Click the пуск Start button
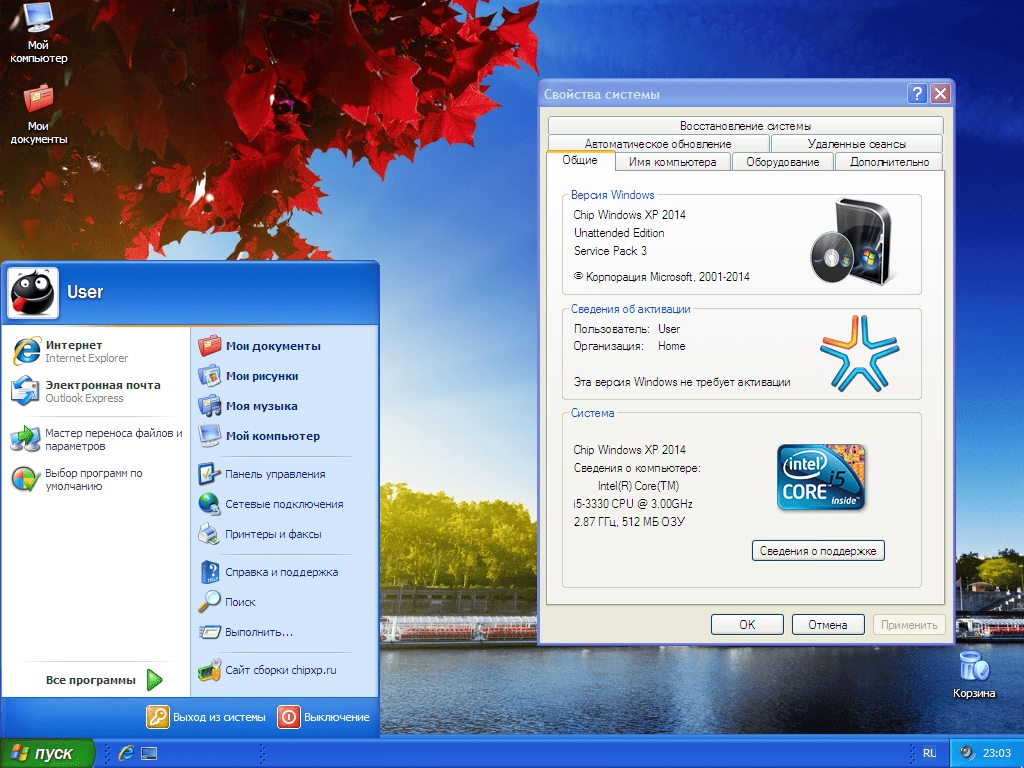Screen dimensions: 1024x768 pos(47,753)
